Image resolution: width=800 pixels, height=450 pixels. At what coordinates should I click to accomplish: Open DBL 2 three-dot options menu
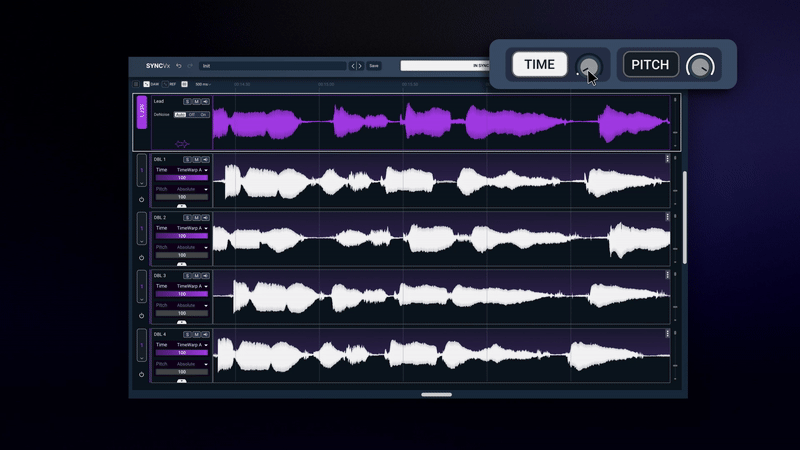(x=667, y=217)
